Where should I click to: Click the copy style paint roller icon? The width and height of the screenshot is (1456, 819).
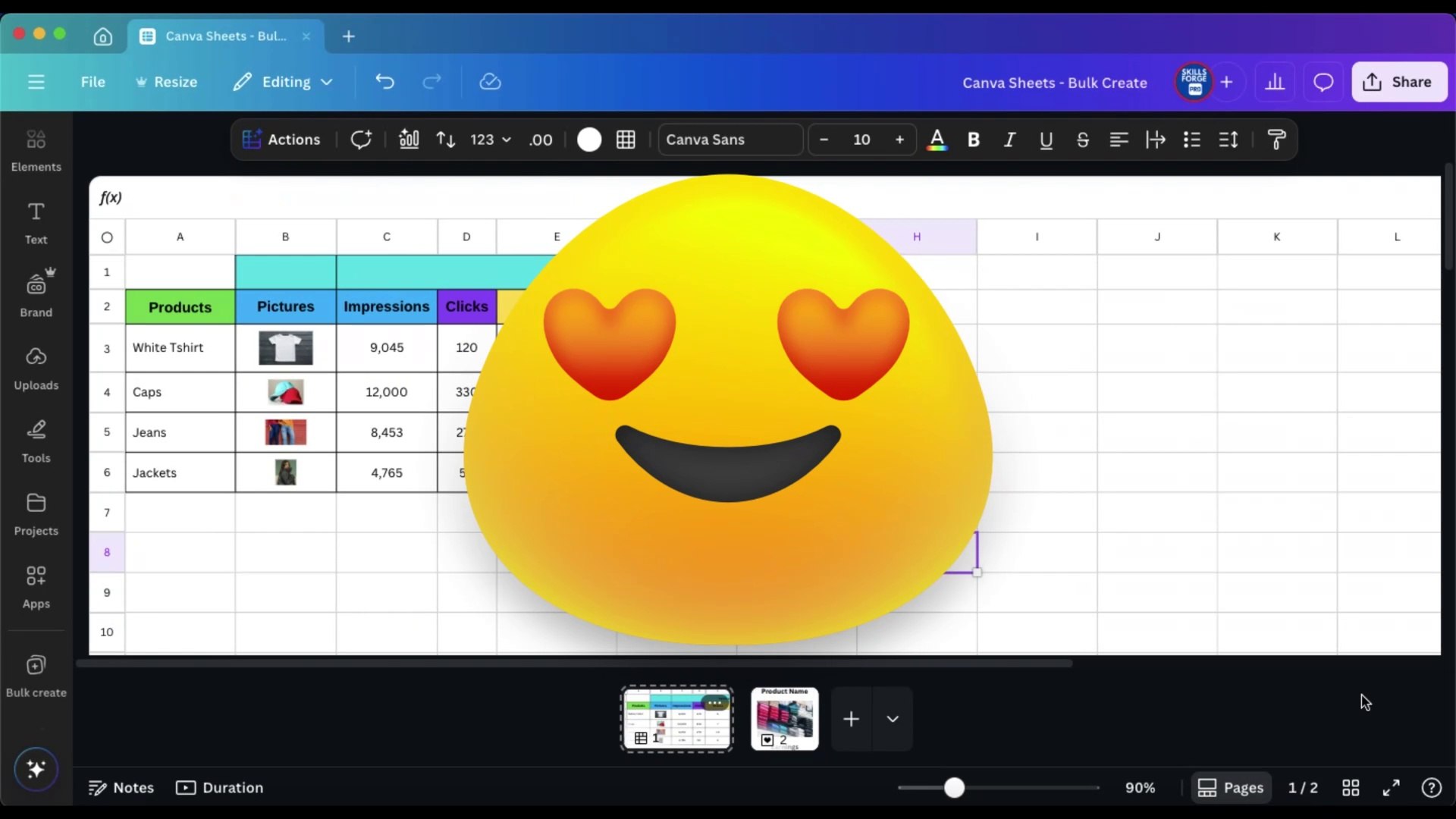point(1276,140)
